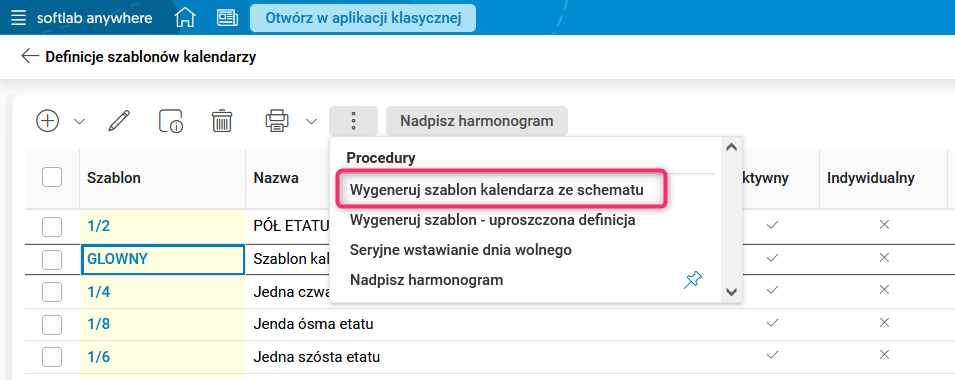Unpin 'Nadpisz harmonogram' with pin icon

point(692,280)
